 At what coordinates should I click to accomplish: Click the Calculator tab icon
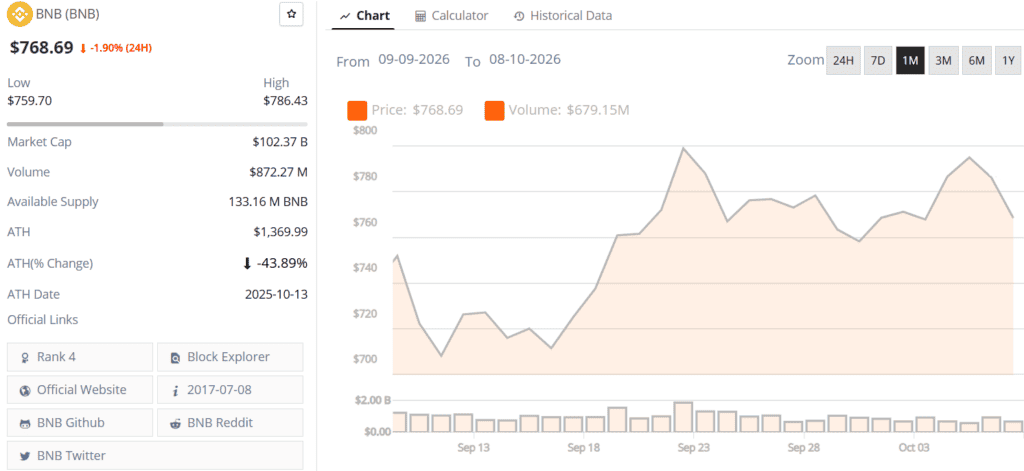click(421, 16)
